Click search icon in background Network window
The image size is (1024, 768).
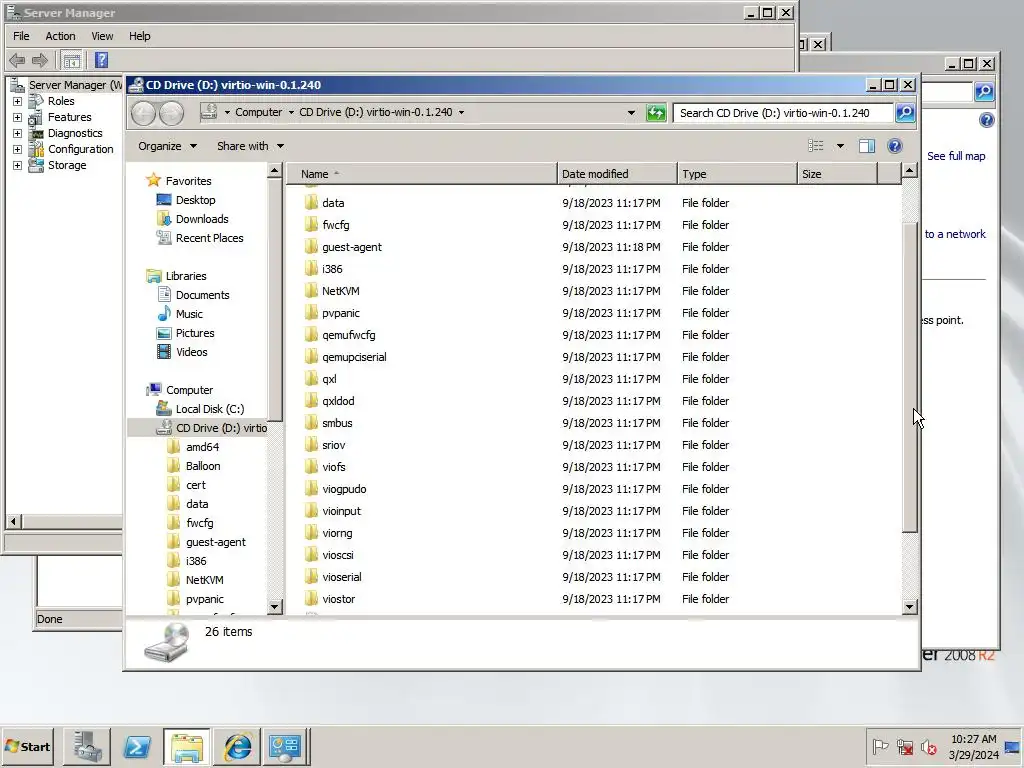pyautogui.click(x=984, y=91)
